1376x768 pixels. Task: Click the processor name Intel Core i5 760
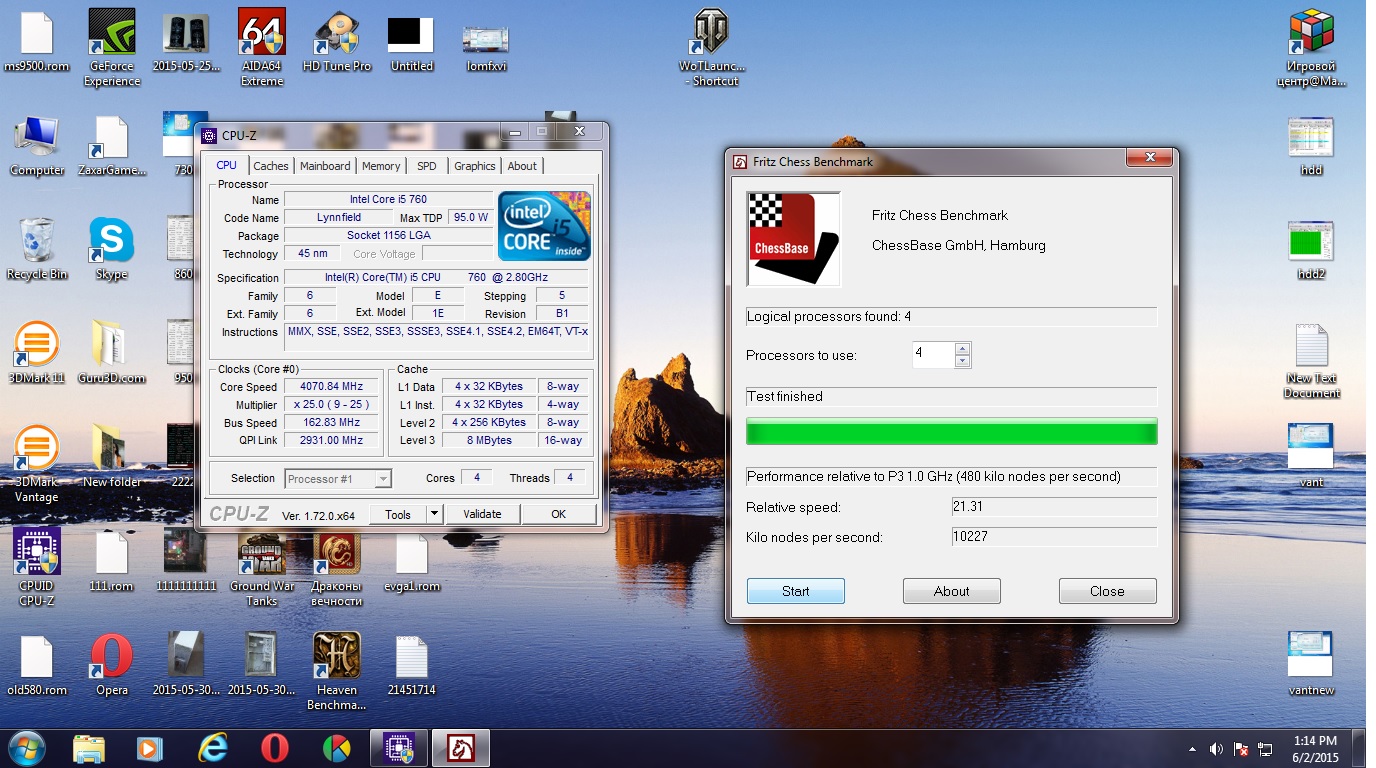coord(388,200)
